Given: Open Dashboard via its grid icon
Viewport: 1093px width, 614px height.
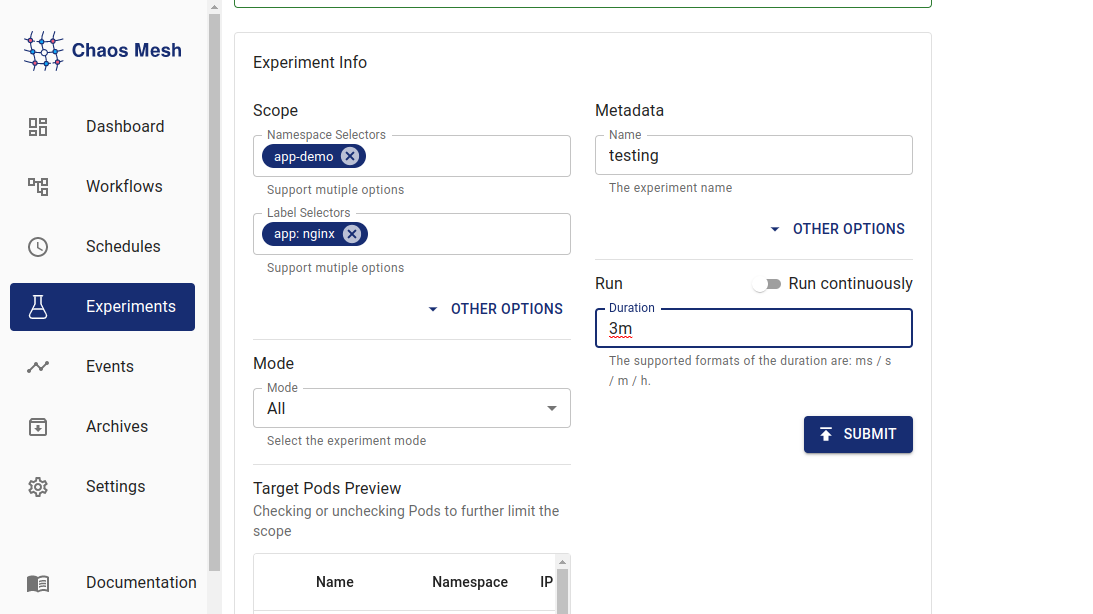Looking at the screenshot, I should point(38,127).
